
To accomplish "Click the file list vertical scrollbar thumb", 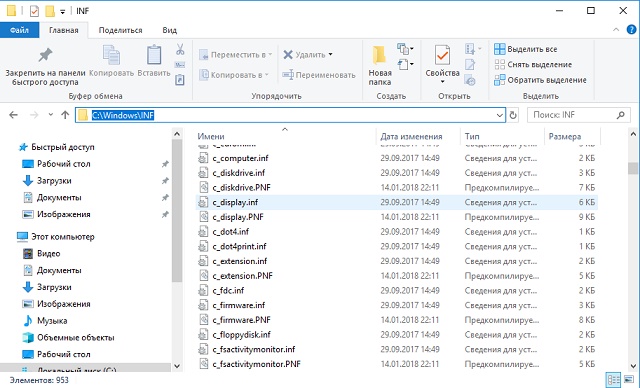I will coord(633,168).
